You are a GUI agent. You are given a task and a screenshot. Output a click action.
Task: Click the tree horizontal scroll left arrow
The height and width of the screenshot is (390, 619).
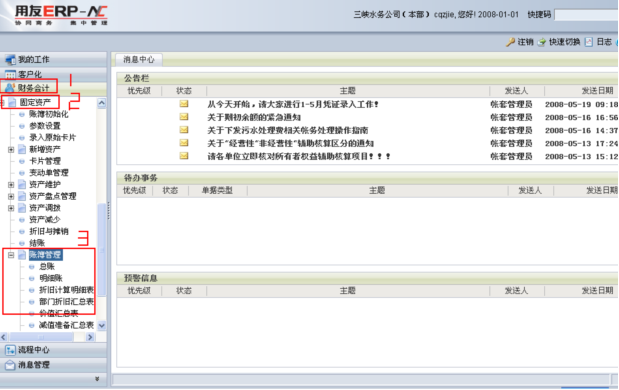[x=4, y=337]
